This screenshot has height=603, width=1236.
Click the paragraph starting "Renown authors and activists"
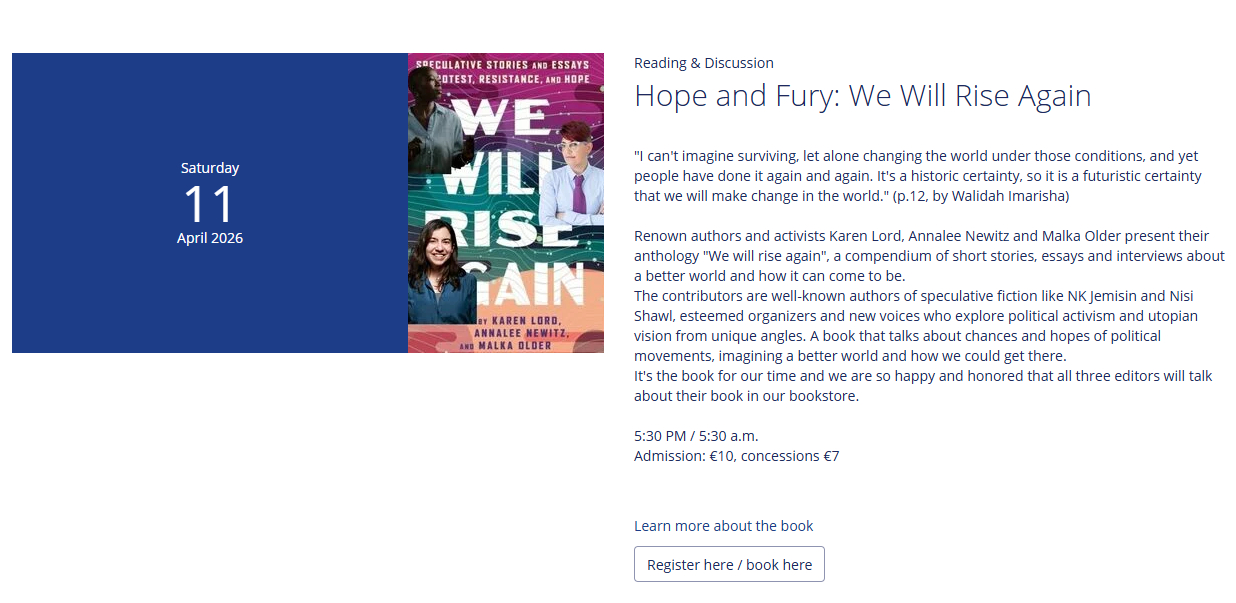(929, 256)
